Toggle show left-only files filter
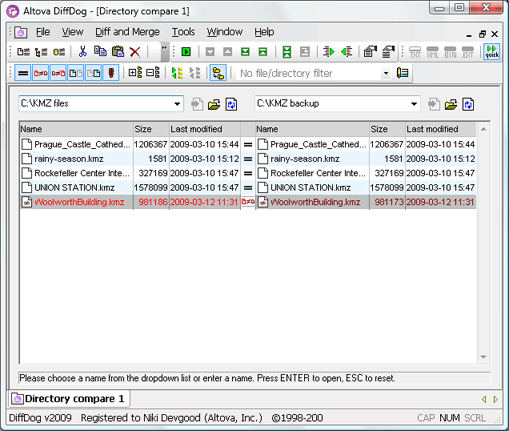The width and height of the screenshot is (509, 431). coord(76,73)
